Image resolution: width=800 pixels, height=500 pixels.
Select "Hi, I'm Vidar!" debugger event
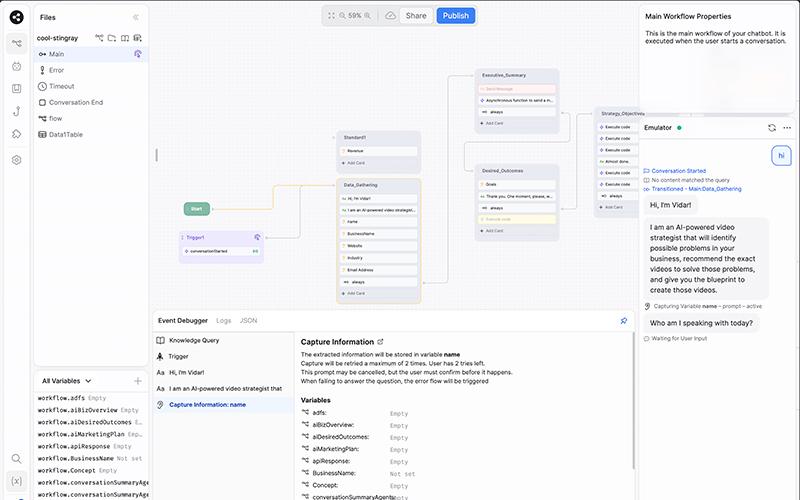coord(223,372)
